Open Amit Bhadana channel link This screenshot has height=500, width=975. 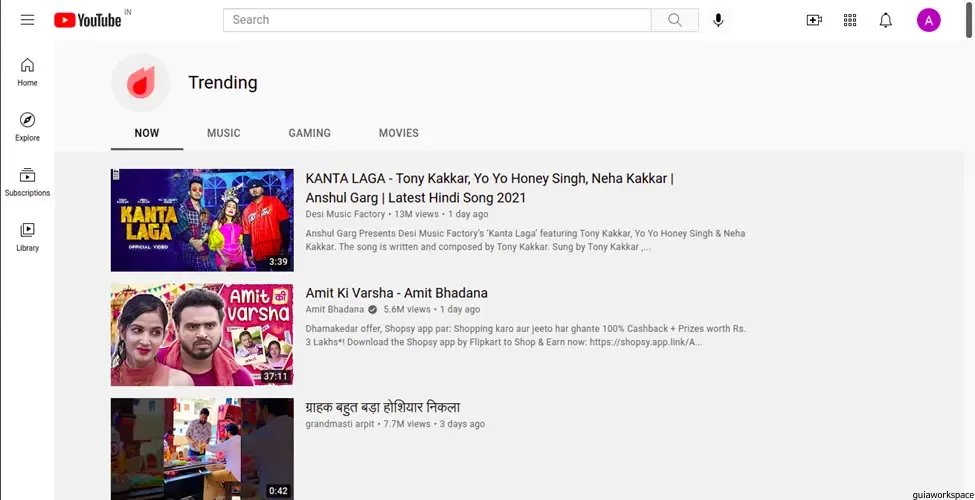335,309
